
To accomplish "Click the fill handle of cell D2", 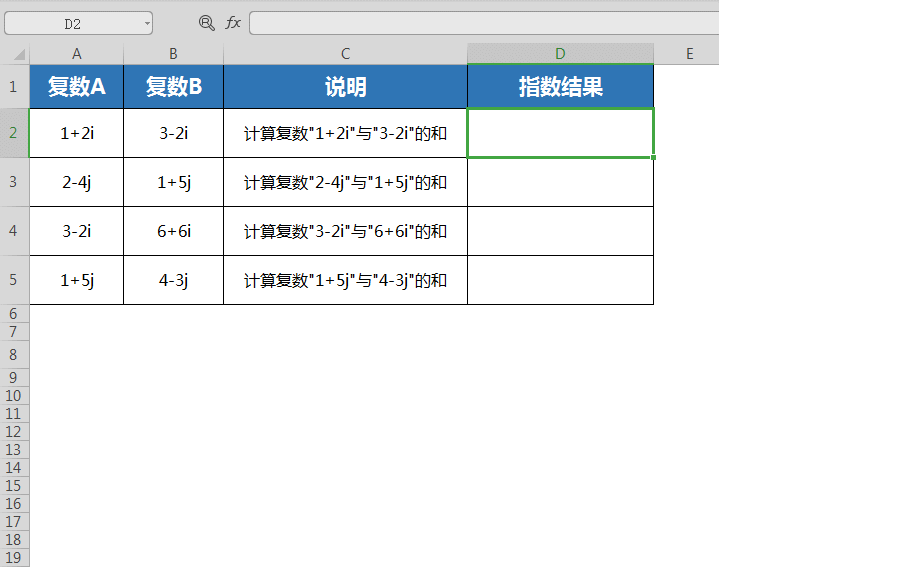I will click(654, 157).
